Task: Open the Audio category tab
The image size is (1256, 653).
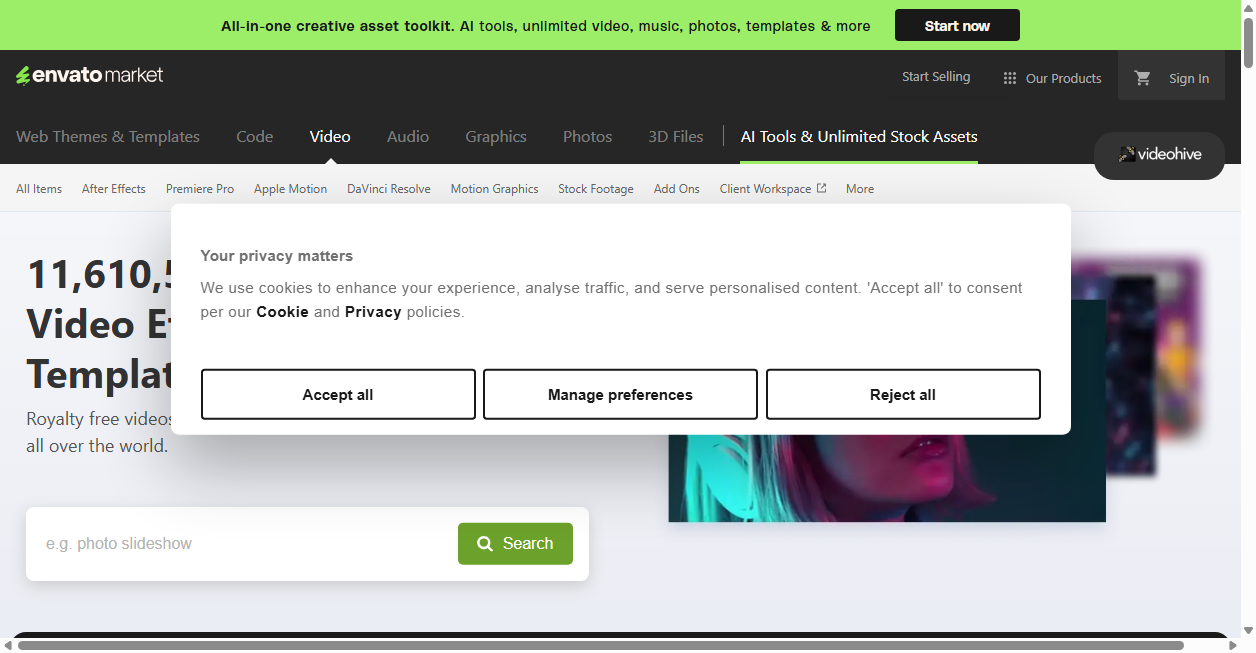Action: click(408, 137)
